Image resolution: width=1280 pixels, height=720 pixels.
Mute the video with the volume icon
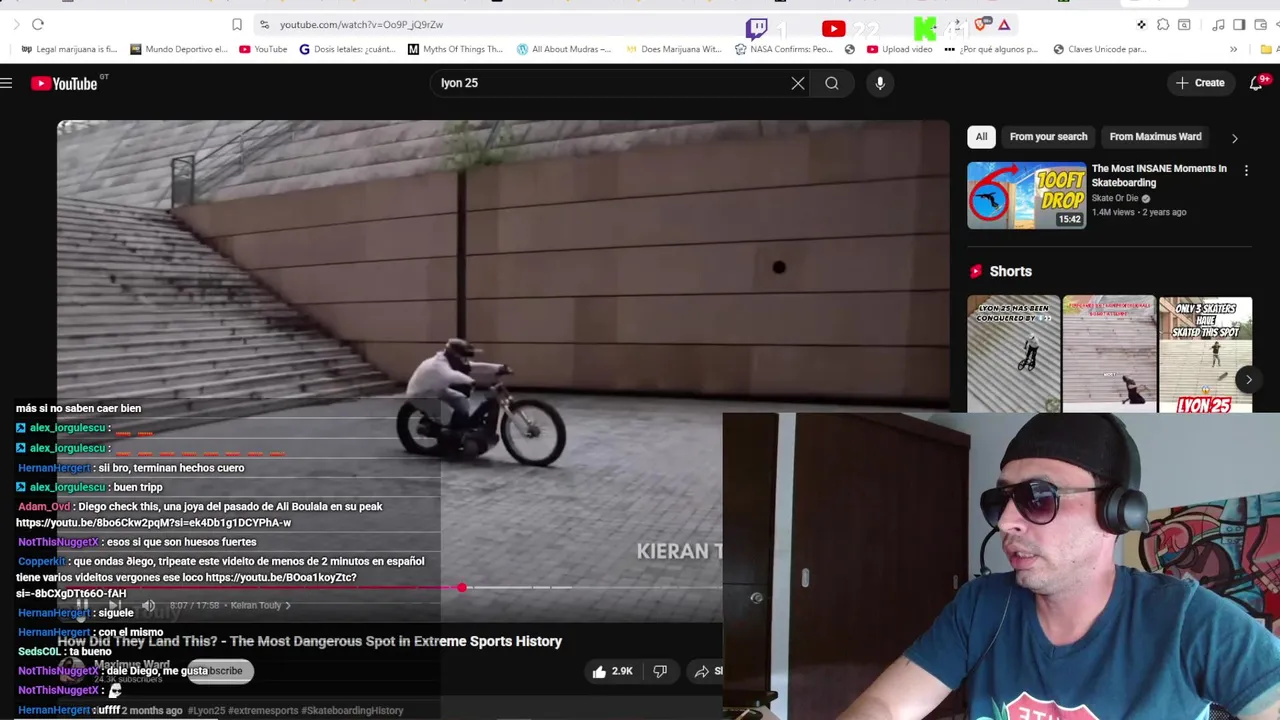coord(148,605)
